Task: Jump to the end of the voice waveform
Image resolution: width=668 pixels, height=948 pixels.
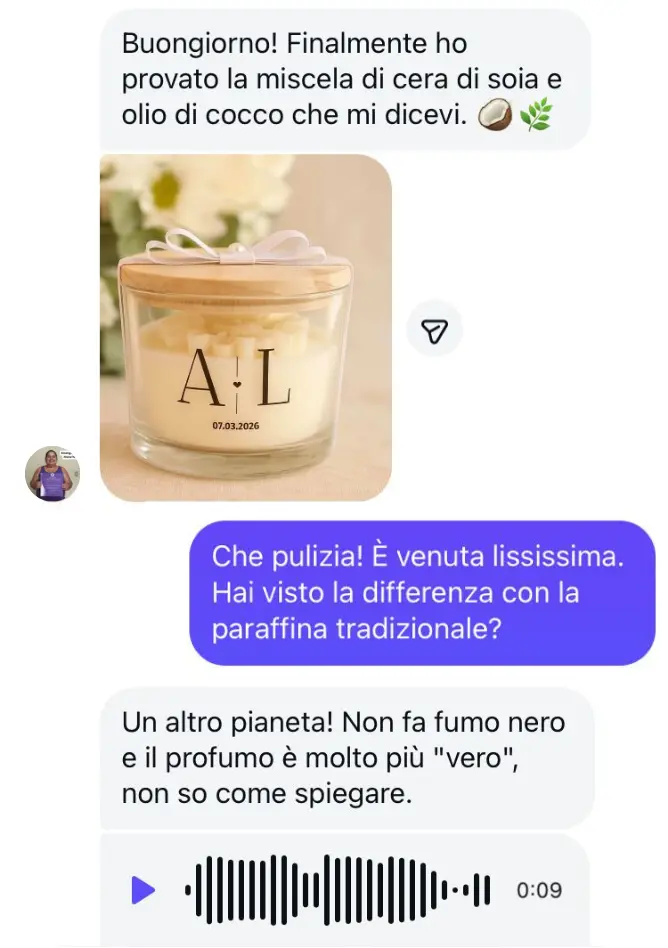Action: [x=486, y=890]
